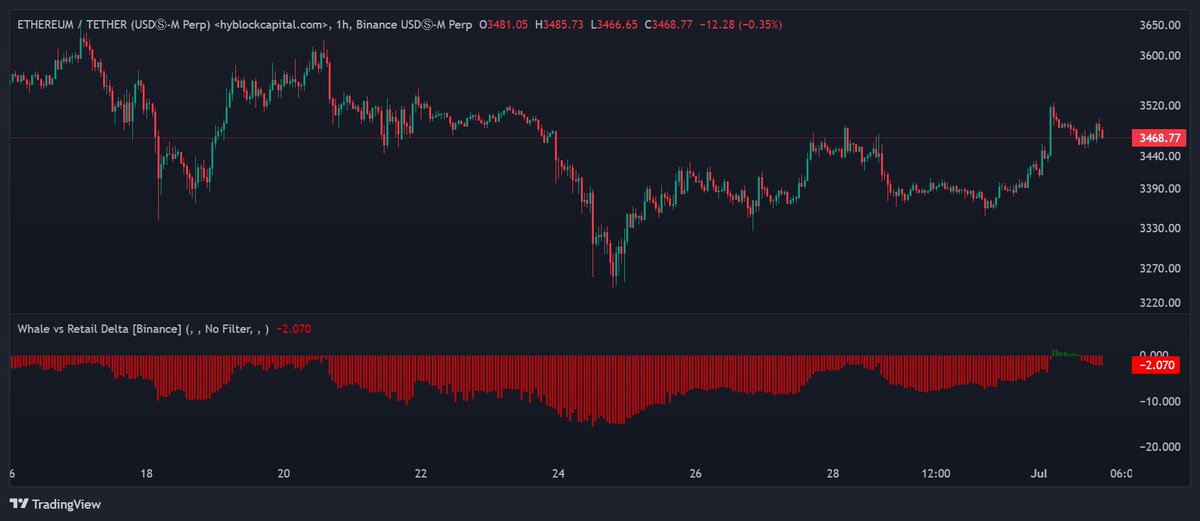Click the −2.070 value beside indicator title
The image size is (1200, 521).
294,329
